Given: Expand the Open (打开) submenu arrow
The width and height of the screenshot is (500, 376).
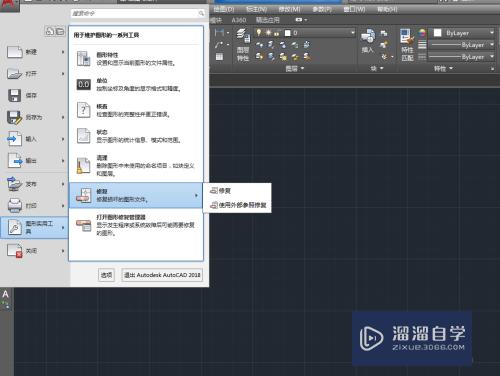Looking at the screenshot, I should click(x=63, y=74).
